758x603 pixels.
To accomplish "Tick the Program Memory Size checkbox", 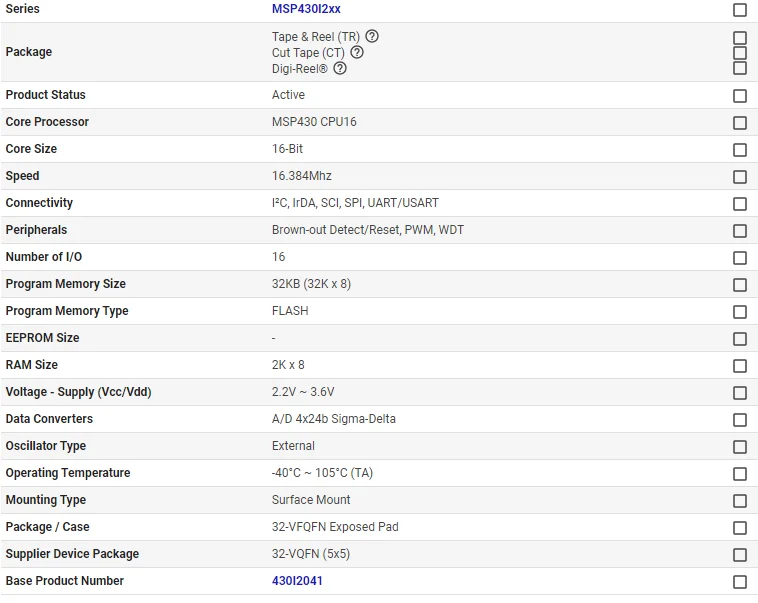I will tap(740, 285).
